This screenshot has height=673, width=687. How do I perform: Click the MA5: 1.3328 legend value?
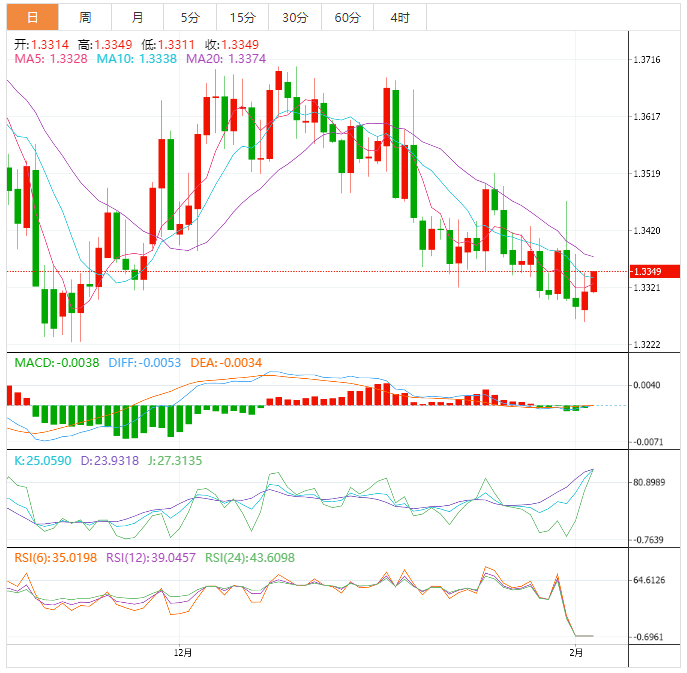tap(51, 58)
